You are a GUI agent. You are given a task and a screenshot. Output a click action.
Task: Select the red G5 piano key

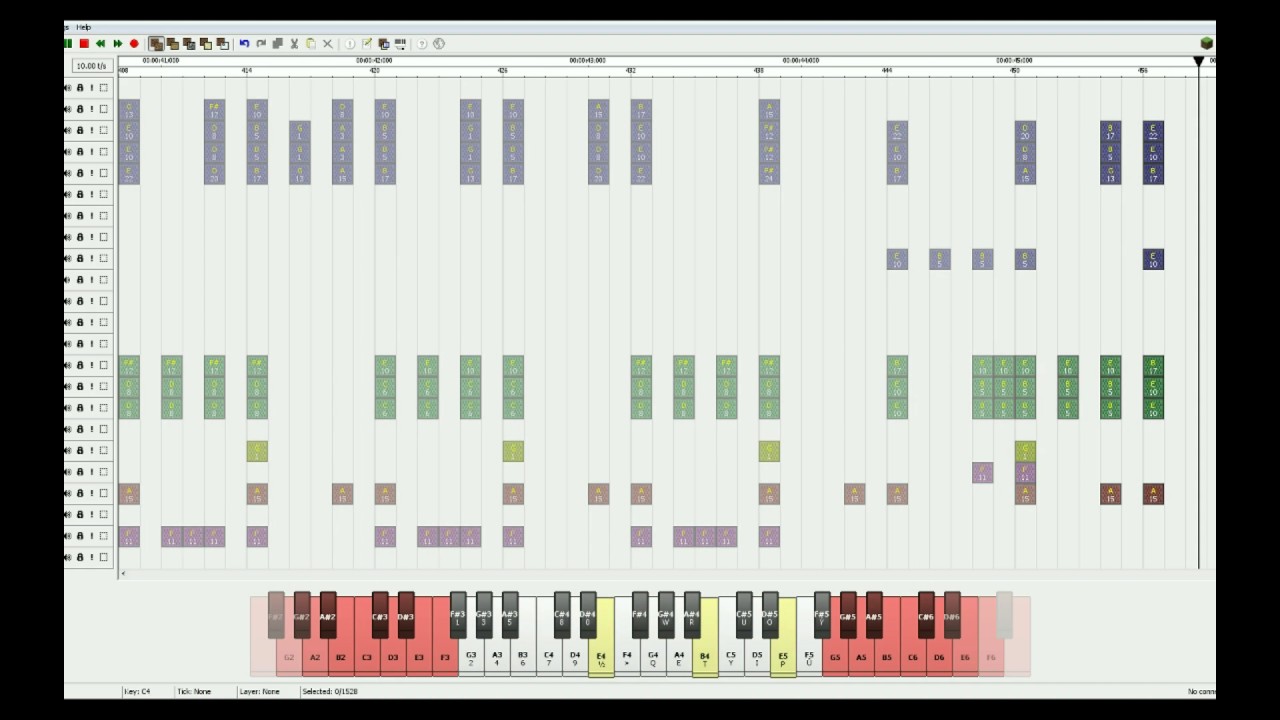pyautogui.click(x=835, y=655)
